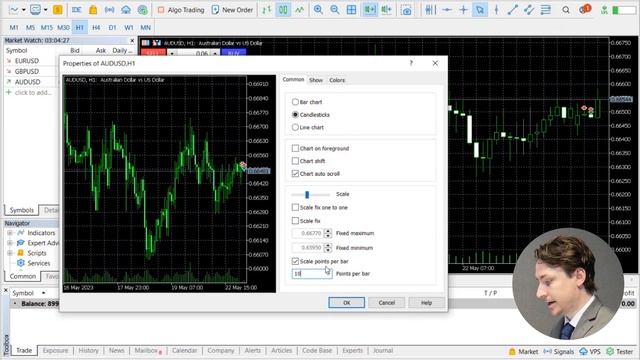Switch chart to bar chart icon

(267, 9)
